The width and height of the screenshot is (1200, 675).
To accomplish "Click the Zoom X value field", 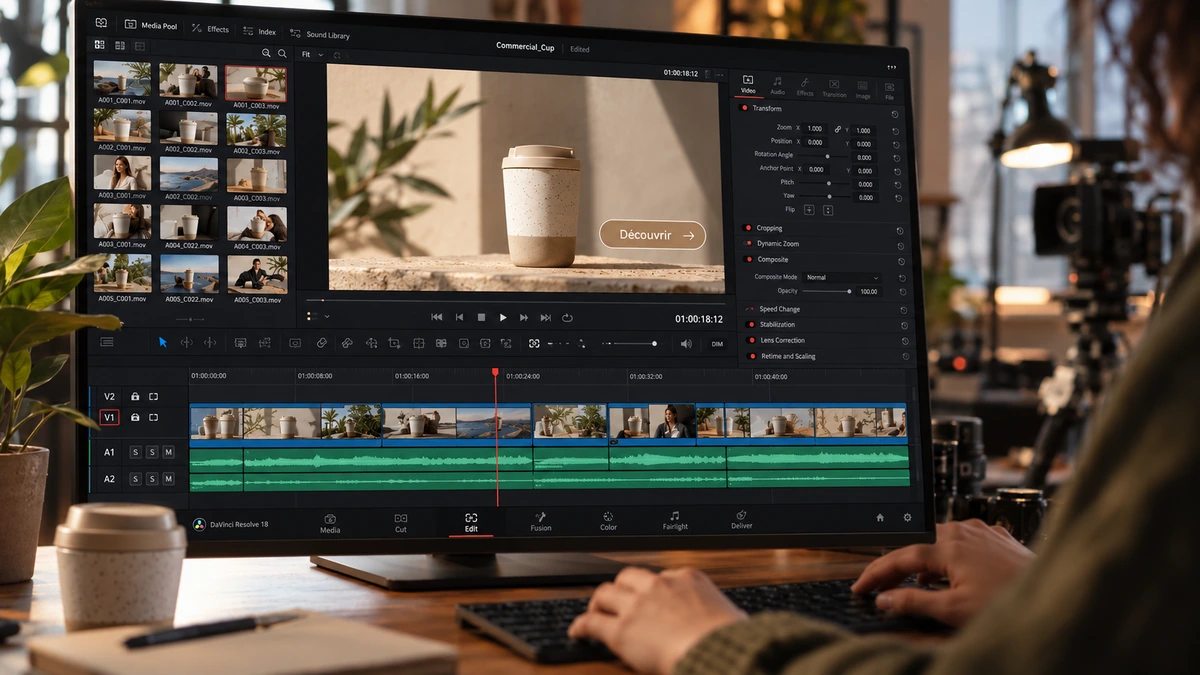I will 815,129.
